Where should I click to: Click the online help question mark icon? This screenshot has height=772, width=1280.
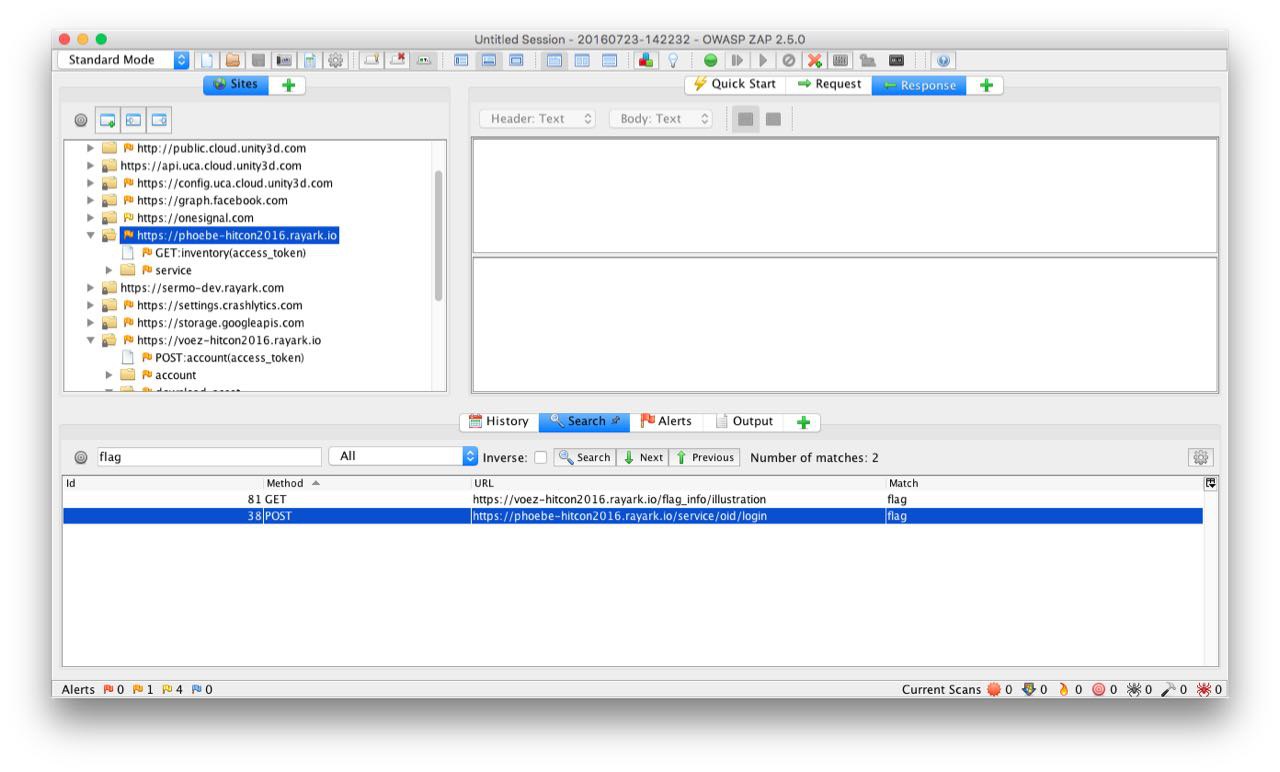(x=942, y=60)
